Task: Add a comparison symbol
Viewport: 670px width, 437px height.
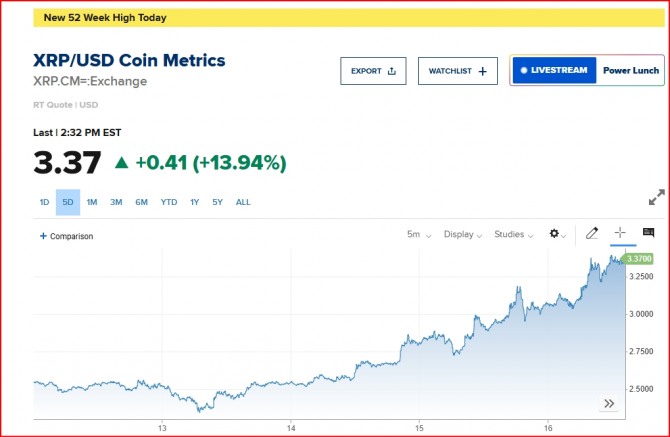Action: (x=66, y=236)
